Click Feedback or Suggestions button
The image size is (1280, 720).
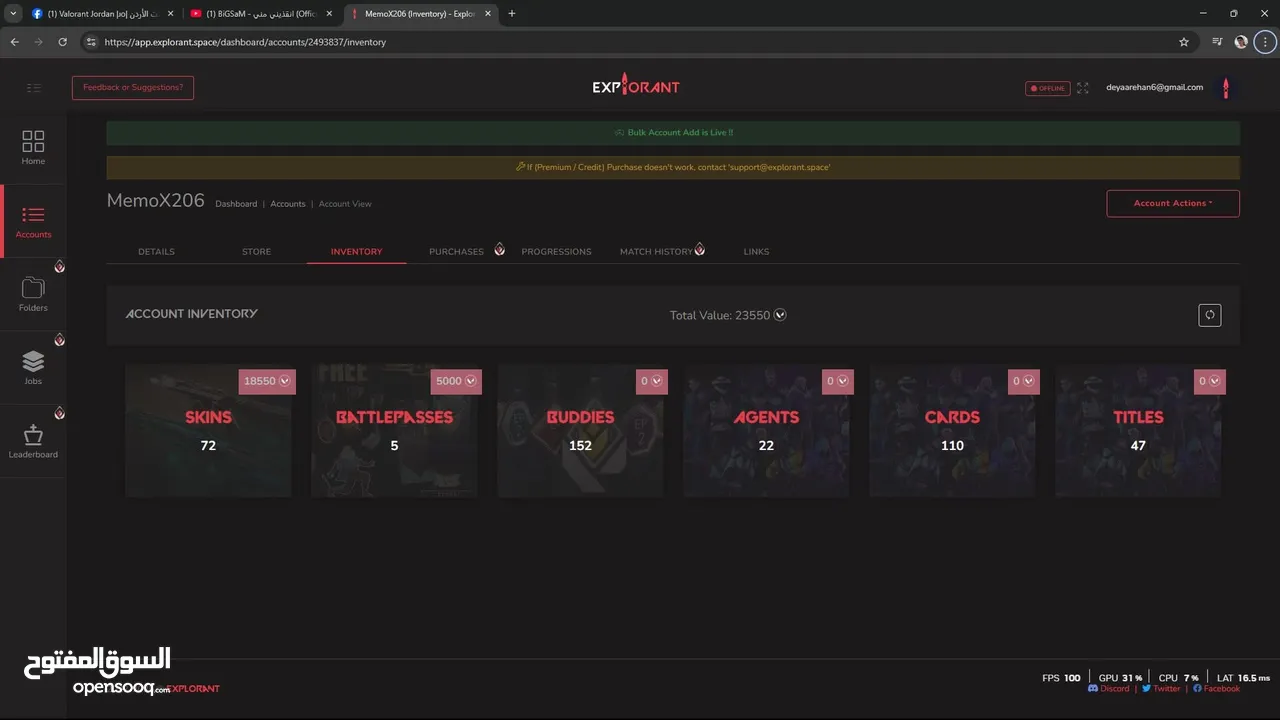133,88
